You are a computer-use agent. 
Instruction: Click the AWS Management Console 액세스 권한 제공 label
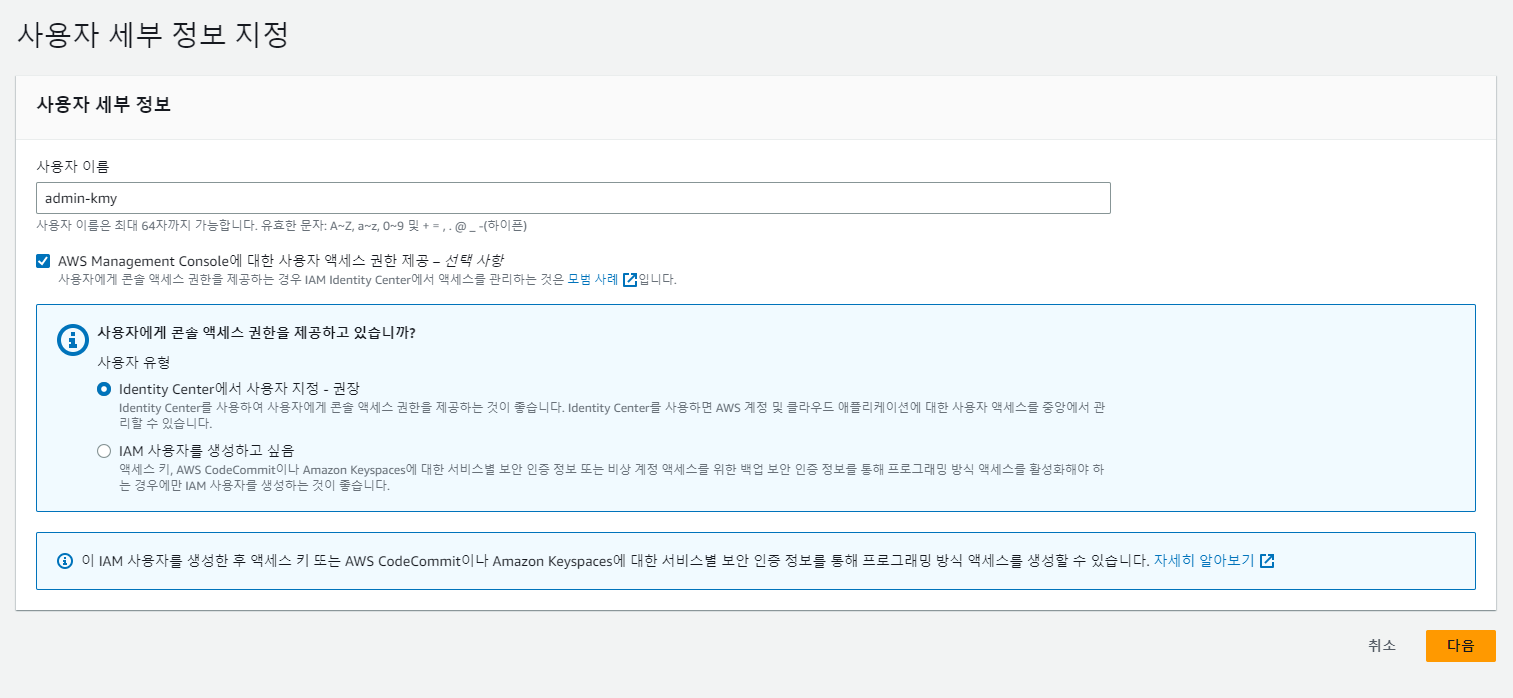(x=280, y=260)
